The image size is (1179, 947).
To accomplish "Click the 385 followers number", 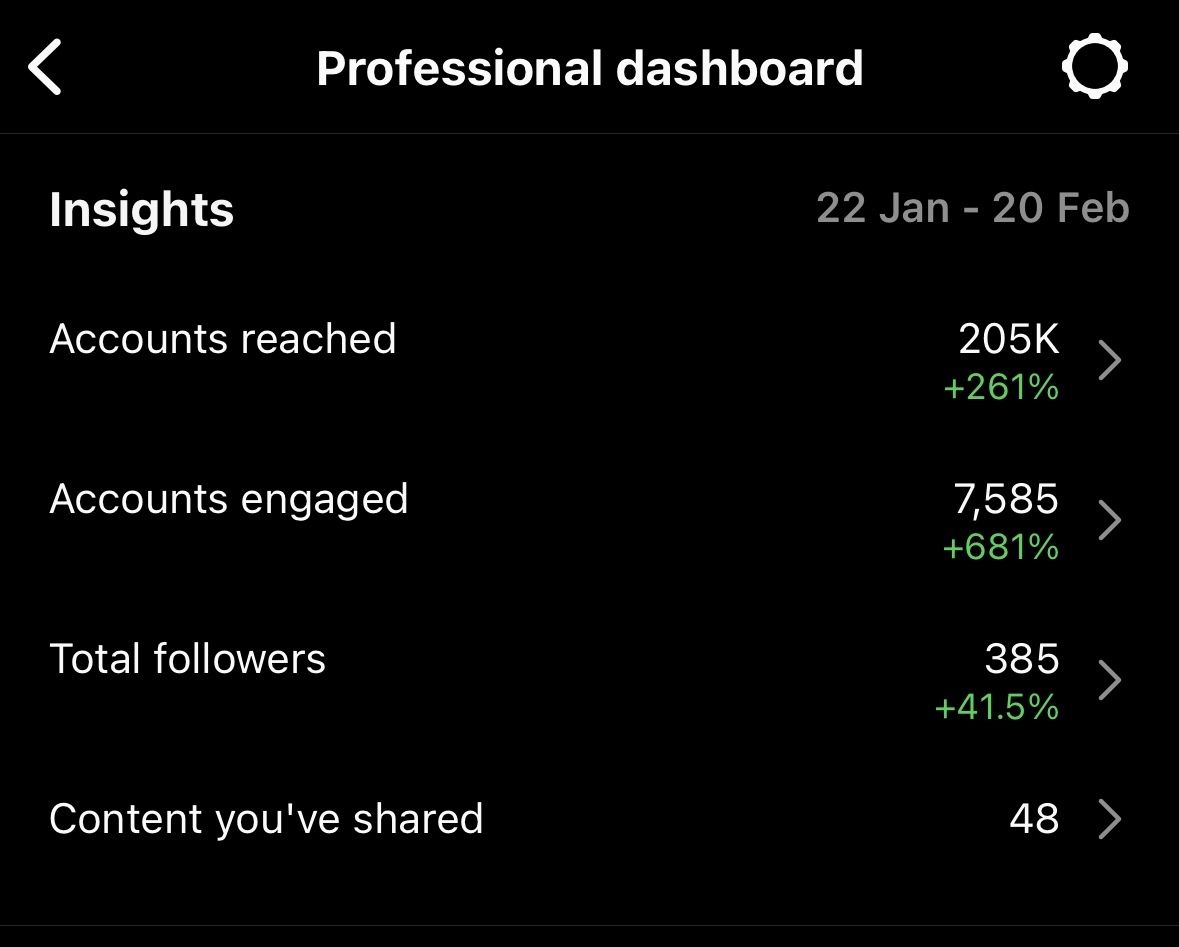I will click(1021, 659).
